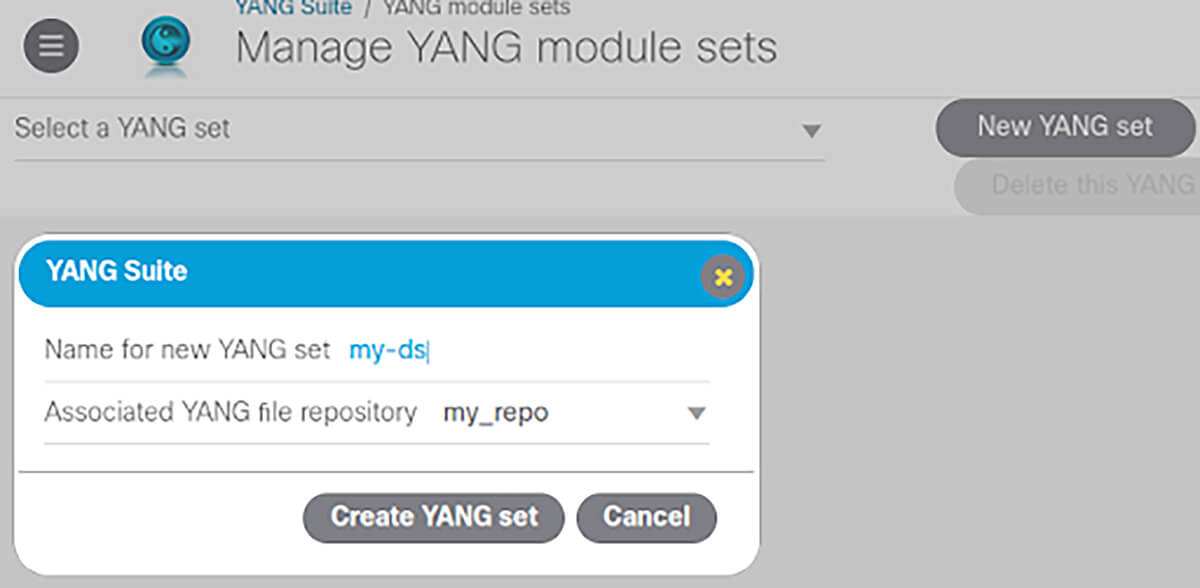Open the hamburger navigation menu
Screen dimensions: 1200x588
[50, 46]
